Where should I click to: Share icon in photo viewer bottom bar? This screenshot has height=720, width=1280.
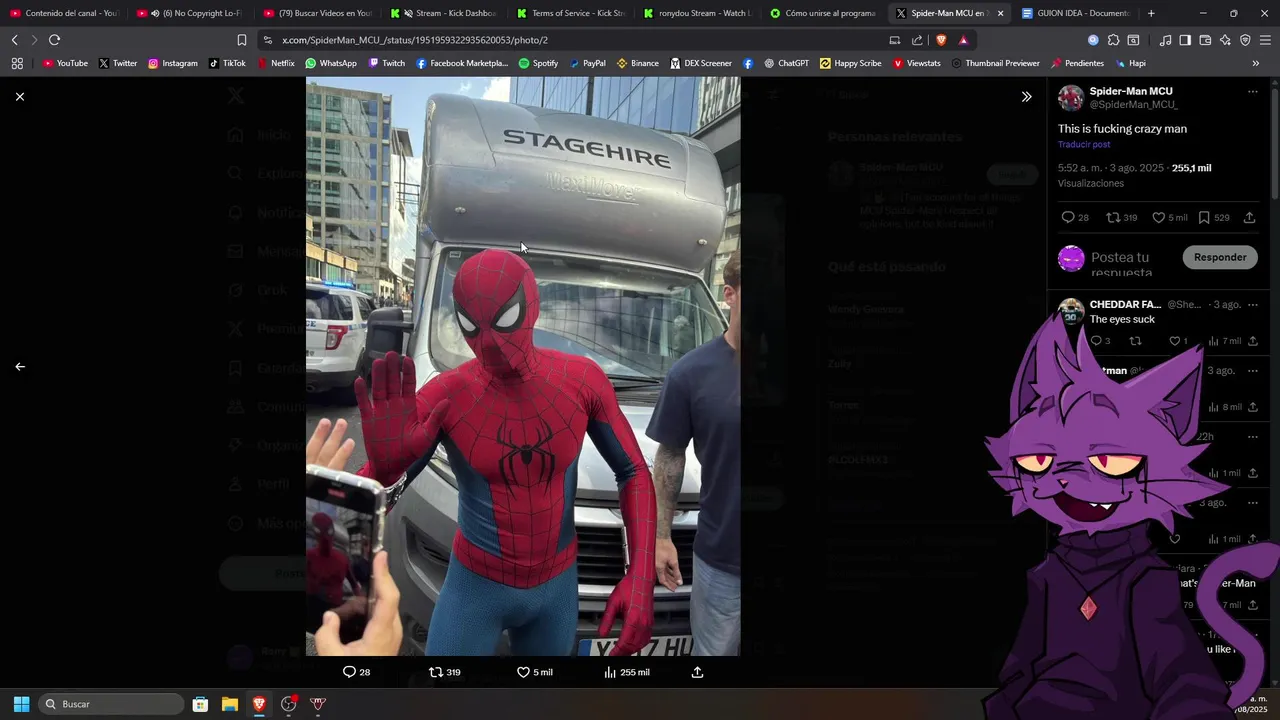(697, 672)
